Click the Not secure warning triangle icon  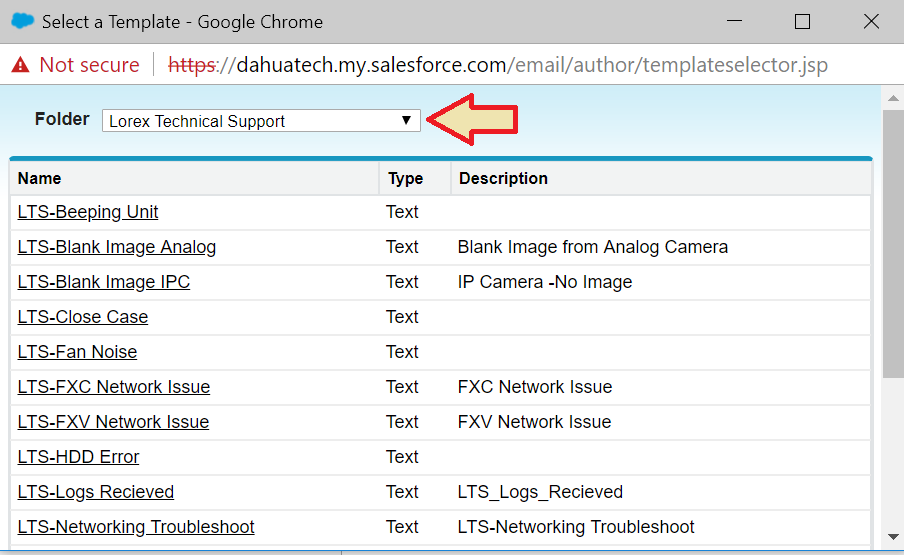pyautogui.click(x=20, y=65)
